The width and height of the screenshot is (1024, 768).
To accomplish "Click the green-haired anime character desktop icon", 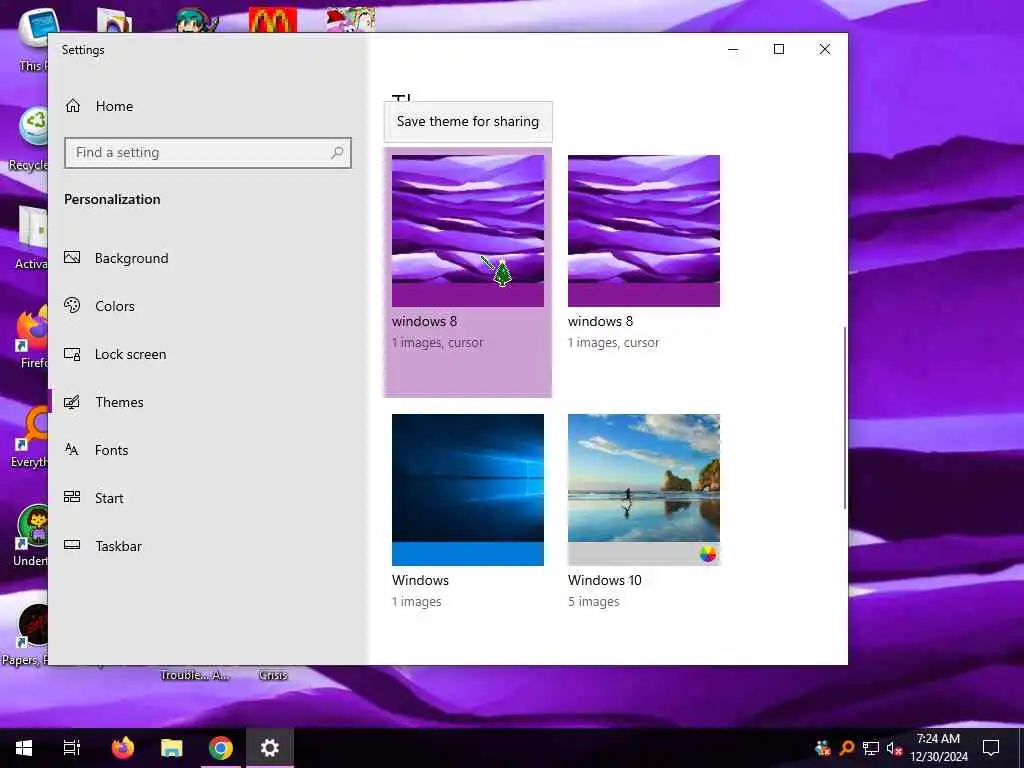I will pos(195,20).
